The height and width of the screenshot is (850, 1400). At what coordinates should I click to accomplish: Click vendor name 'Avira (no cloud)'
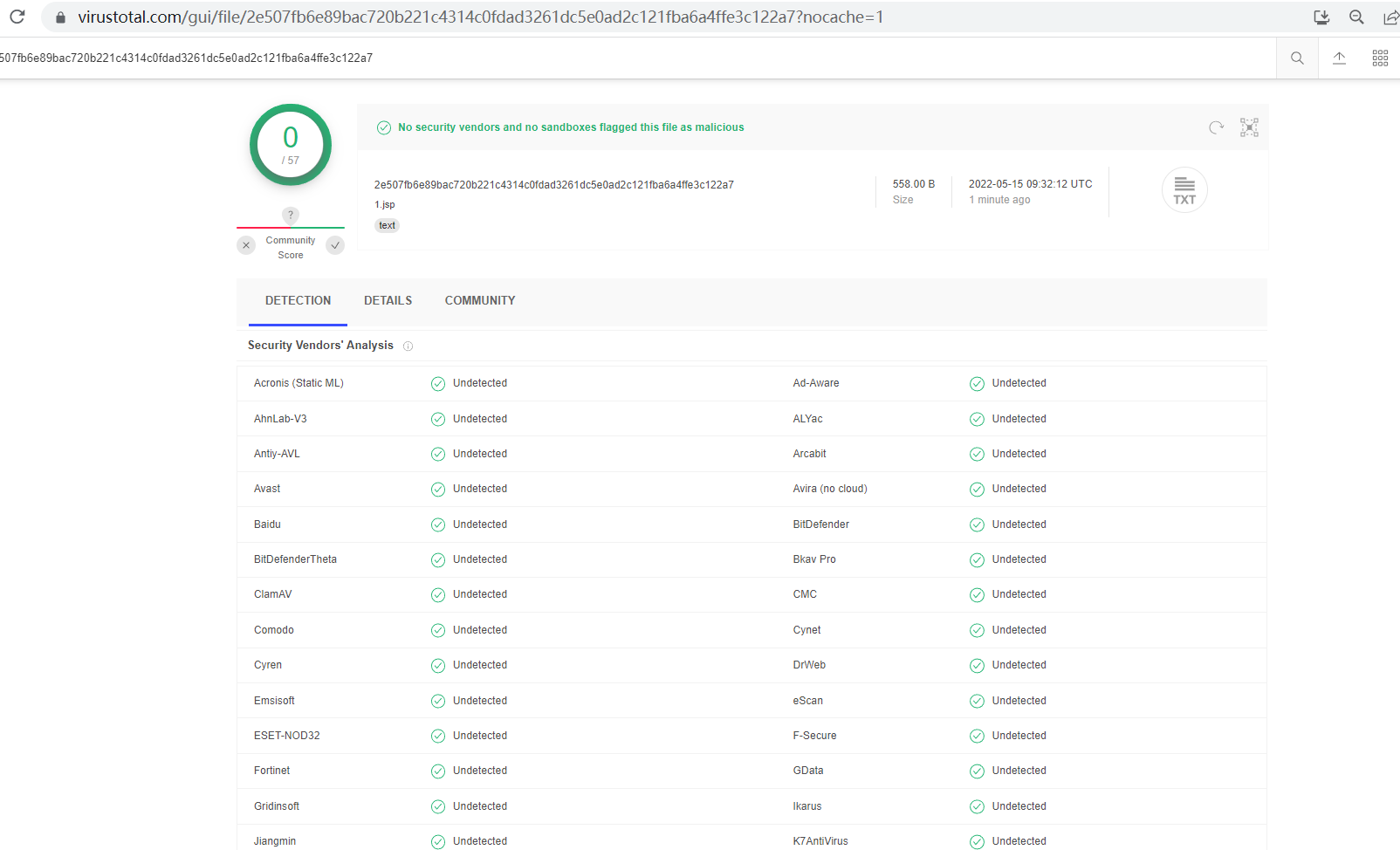[x=830, y=489]
